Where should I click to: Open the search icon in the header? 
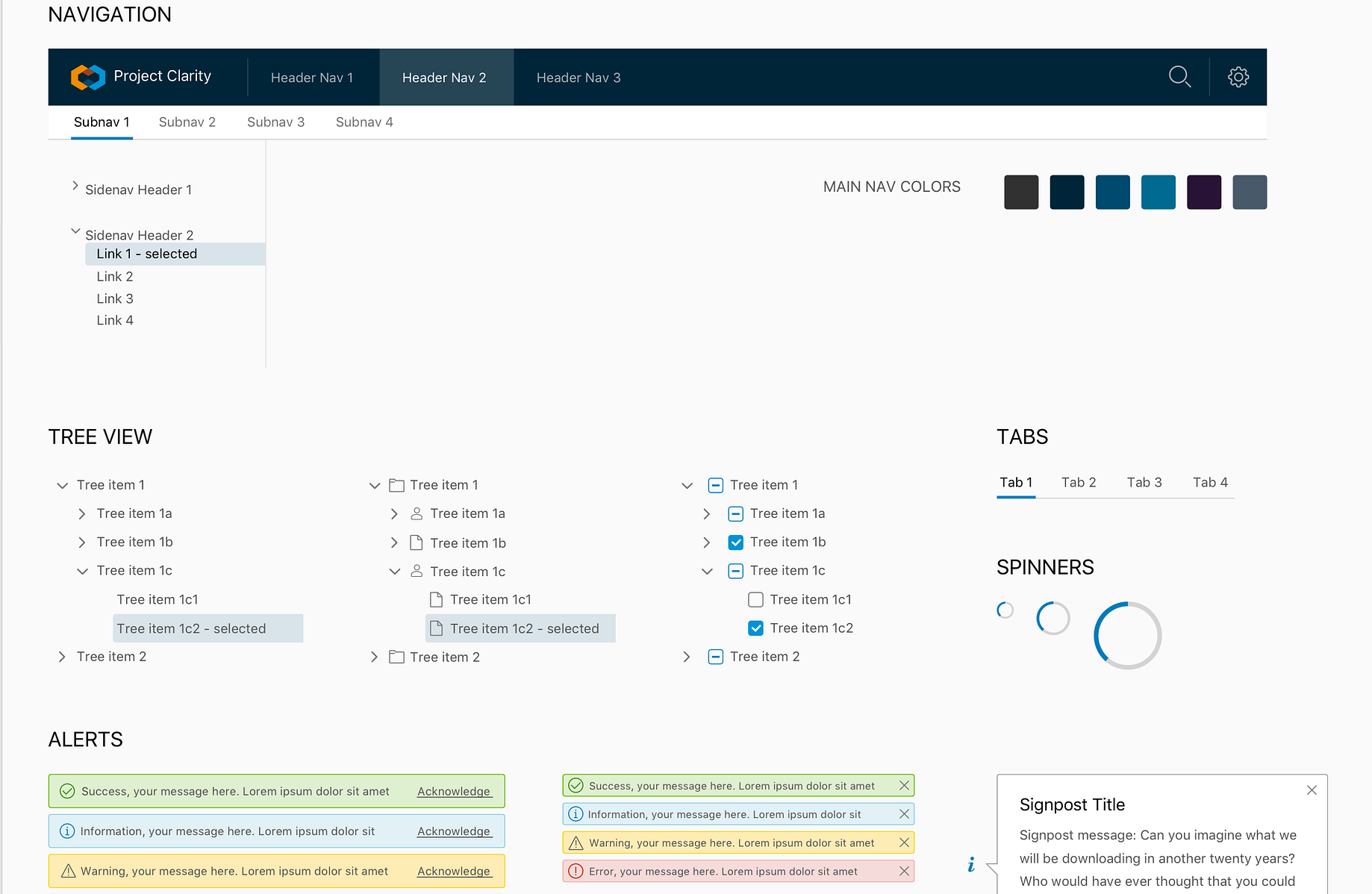(1180, 77)
